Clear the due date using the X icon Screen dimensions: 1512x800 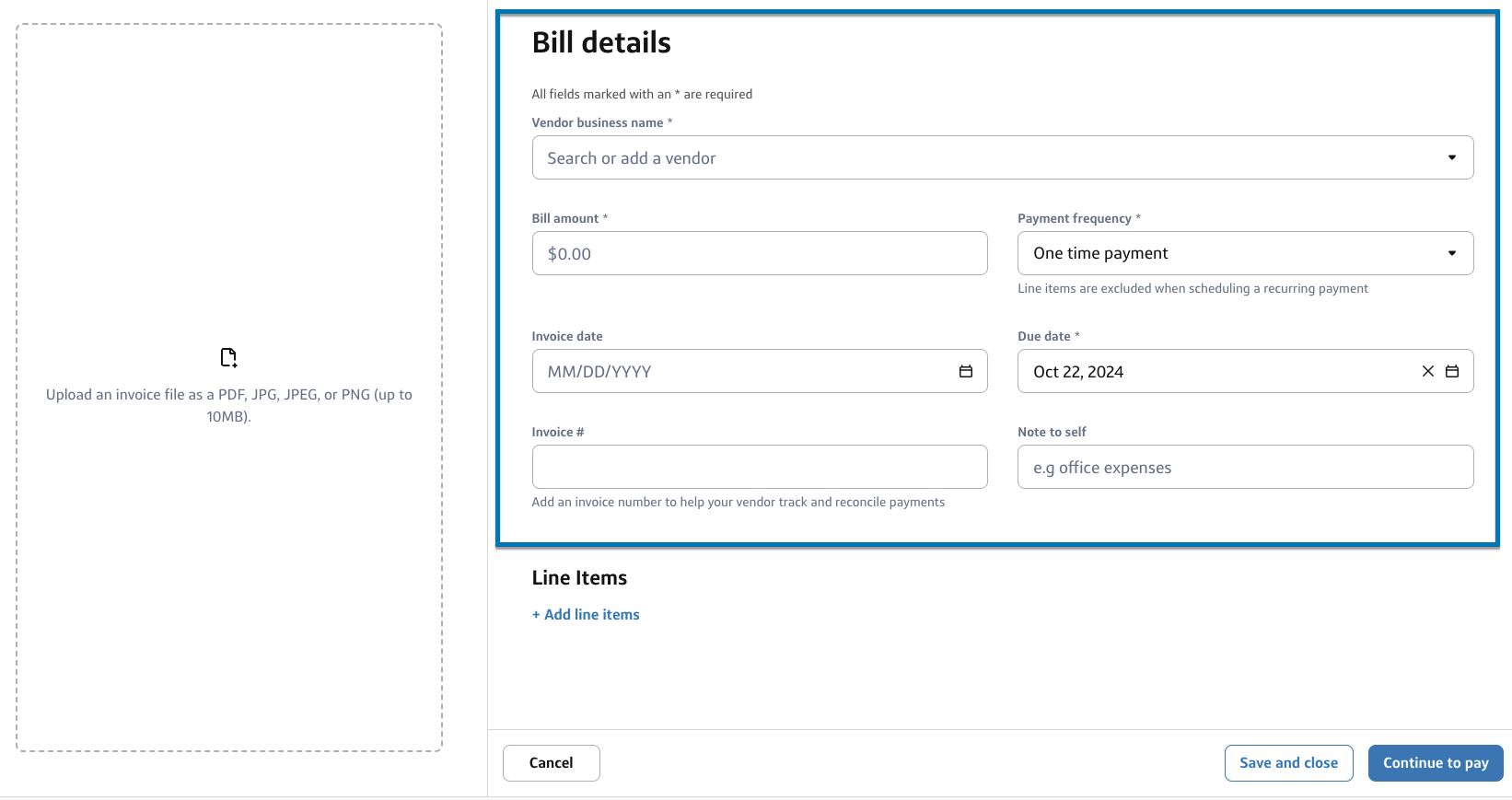coord(1427,371)
